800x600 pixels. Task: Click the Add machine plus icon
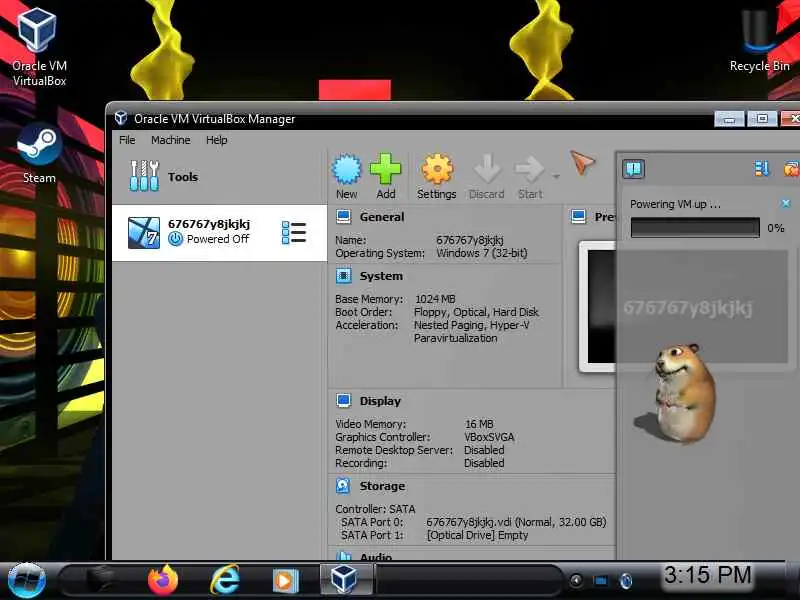click(x=386, y=176)
